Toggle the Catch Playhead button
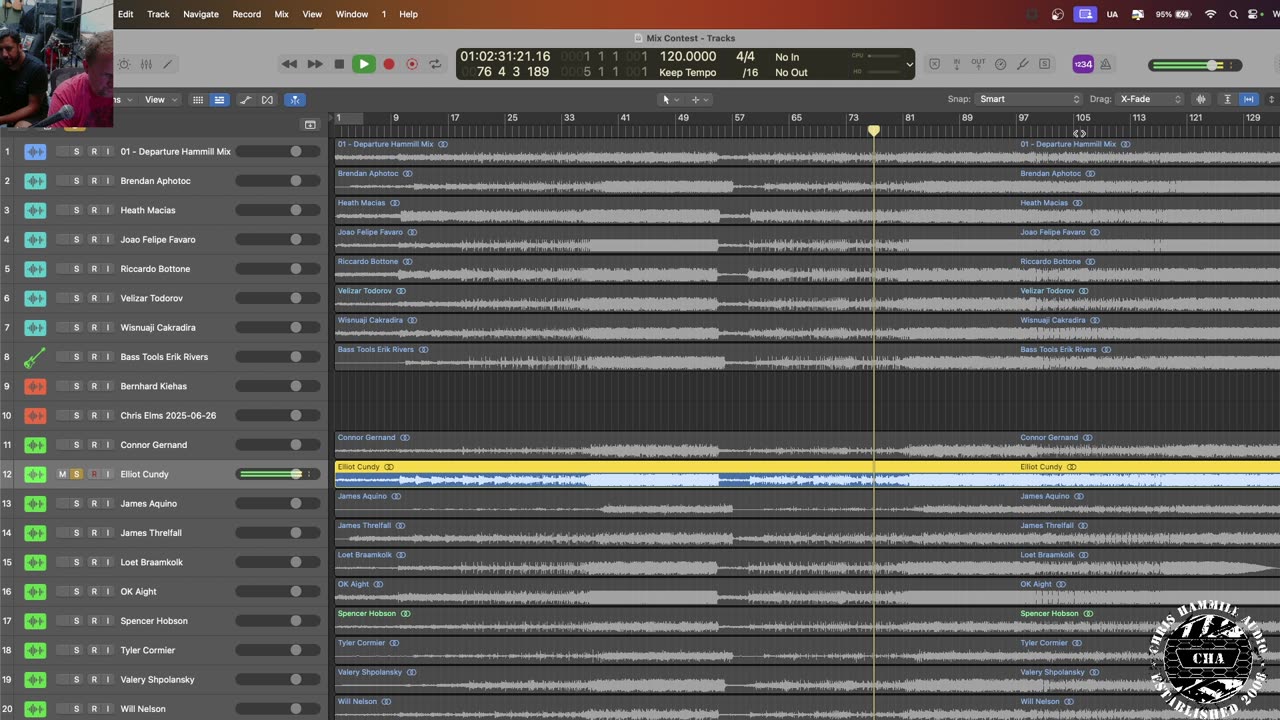1280x720 pixels. tap(295, 100)
